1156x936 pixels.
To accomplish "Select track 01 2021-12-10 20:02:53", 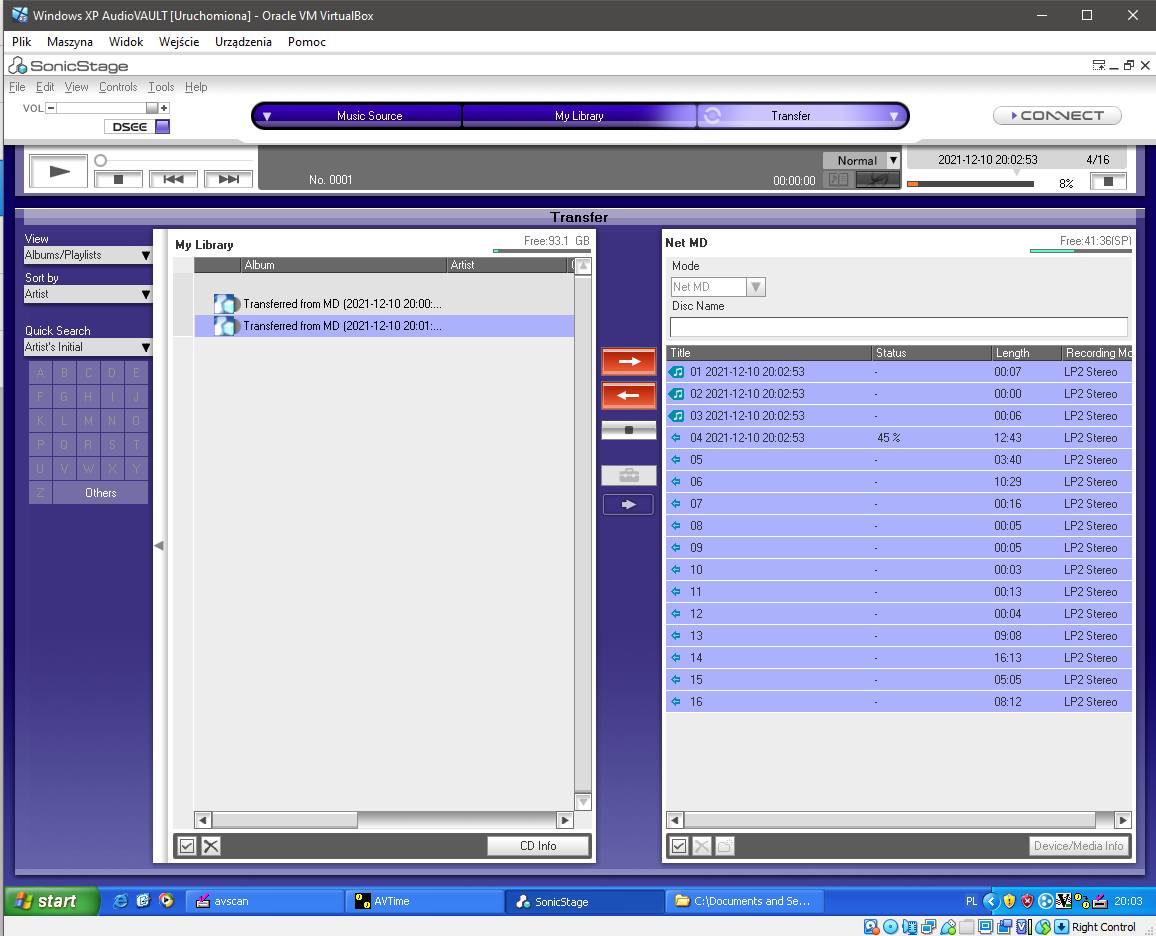I will tap(898, 371).
